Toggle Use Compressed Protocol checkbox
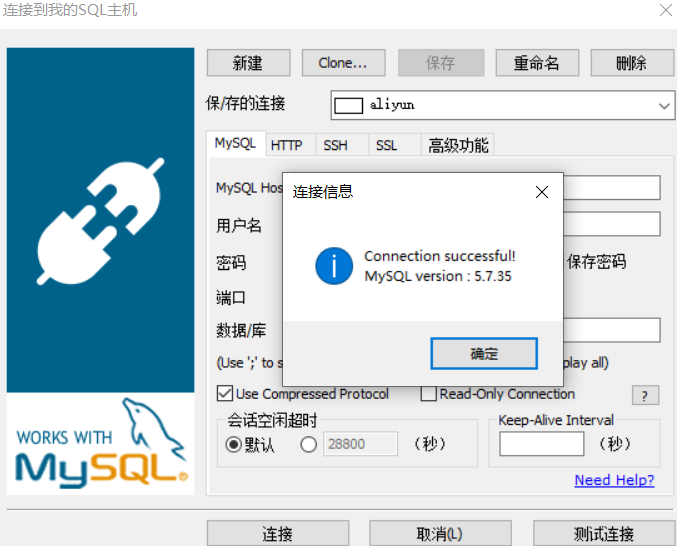 tap(225, 394)
